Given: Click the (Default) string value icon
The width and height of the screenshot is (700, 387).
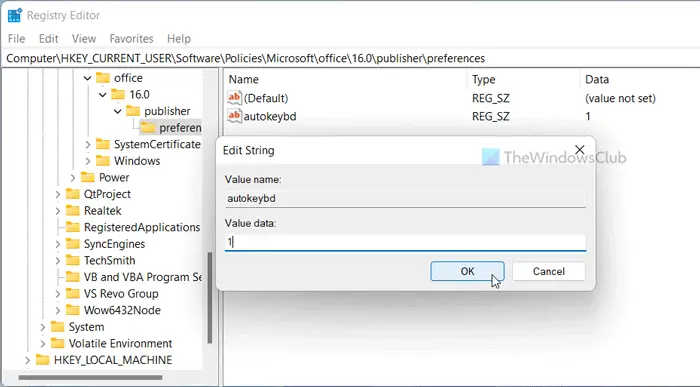Looking at the screenshot, I should 234,98.
